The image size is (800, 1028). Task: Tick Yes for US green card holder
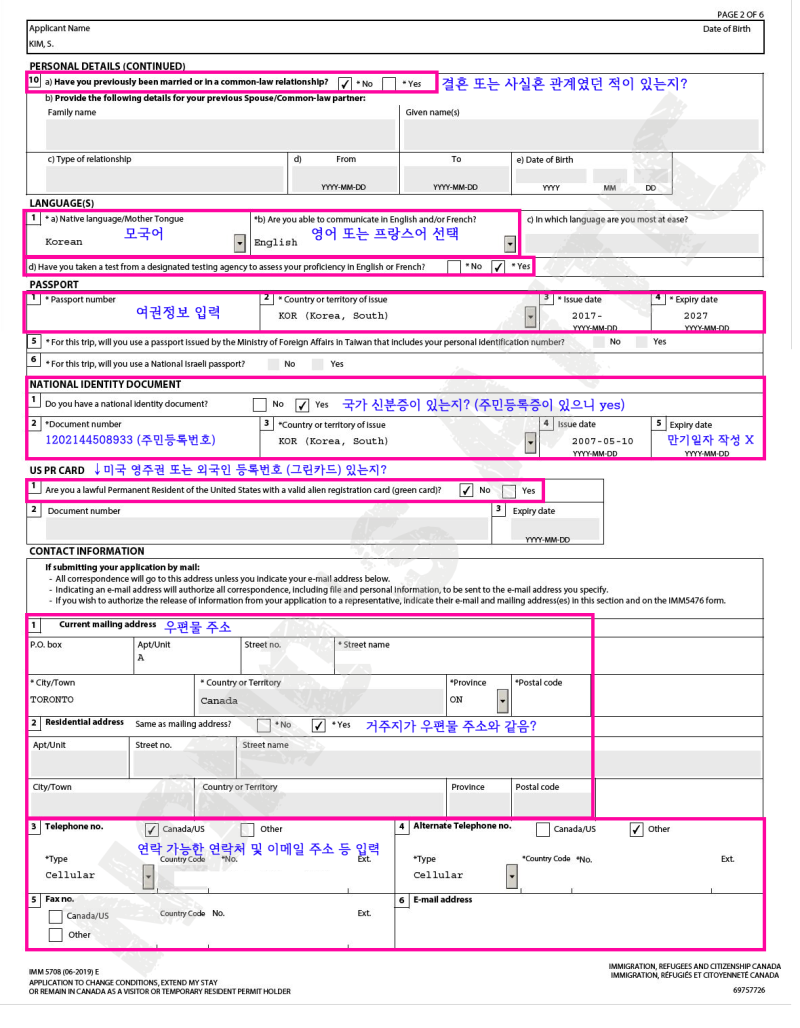(x=509, y=490)
